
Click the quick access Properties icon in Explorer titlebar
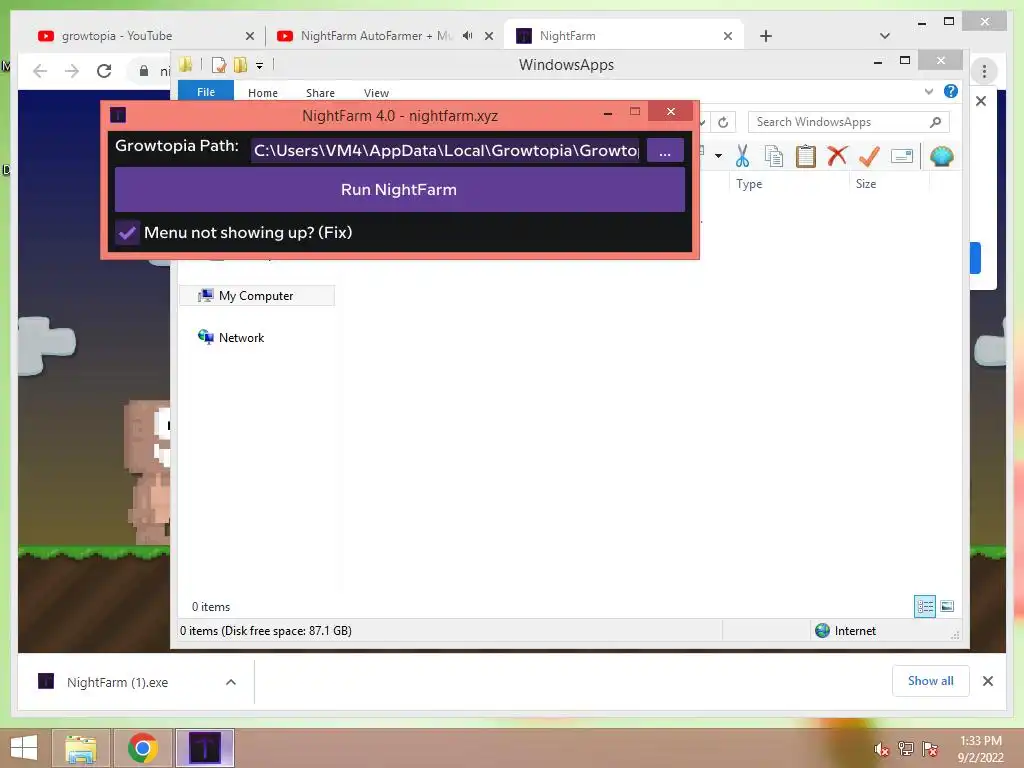[x=219, y=65]
